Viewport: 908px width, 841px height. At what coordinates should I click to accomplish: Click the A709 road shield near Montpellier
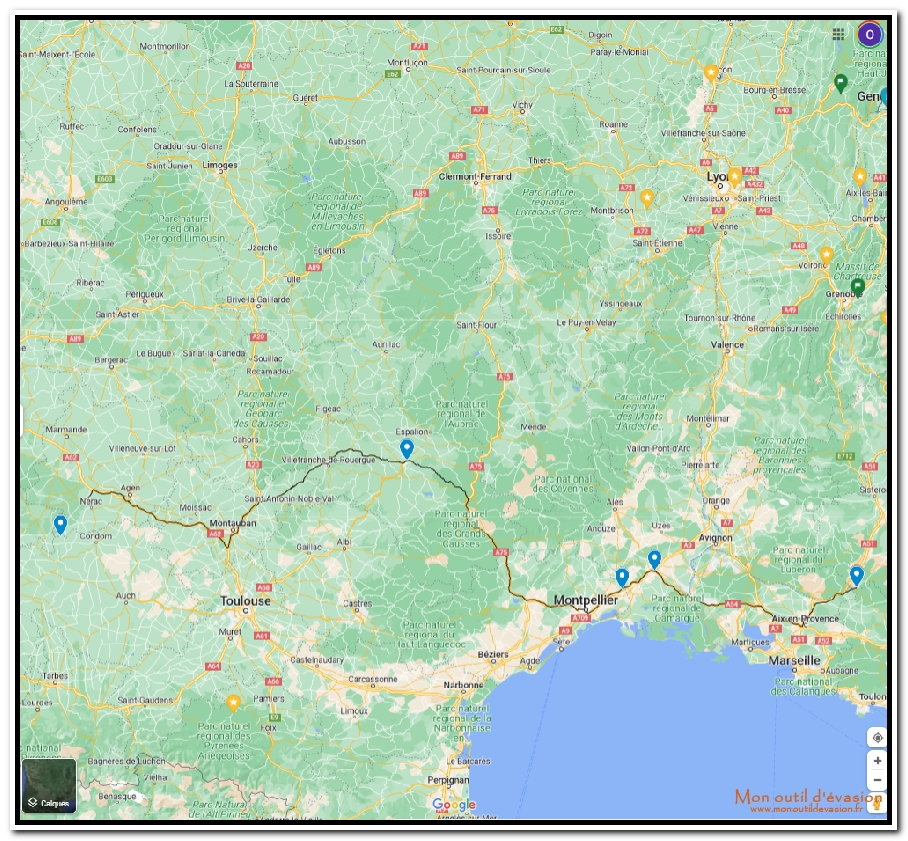581,617
